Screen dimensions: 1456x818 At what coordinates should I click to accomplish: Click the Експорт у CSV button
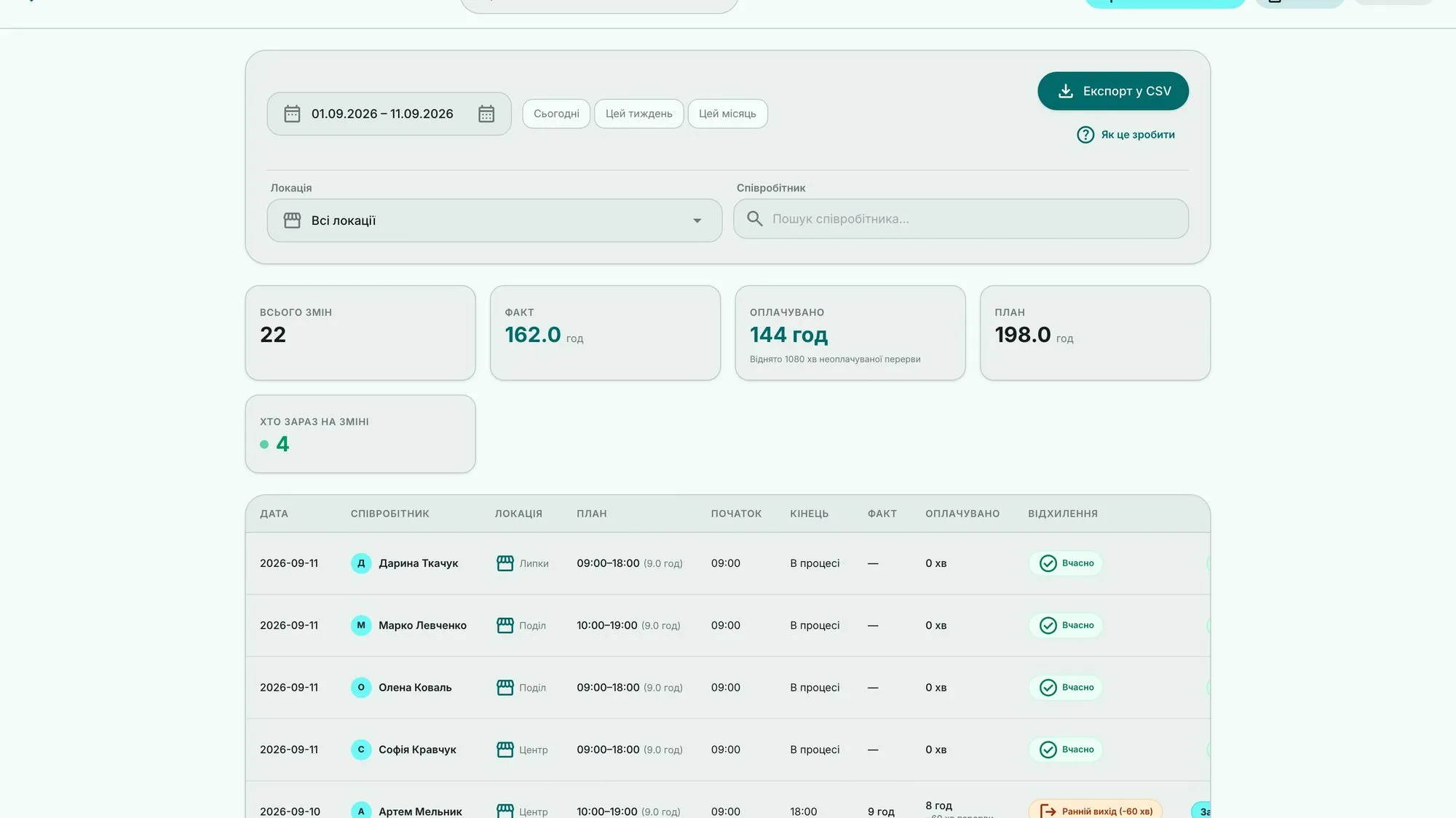(x=1112, y=91)
